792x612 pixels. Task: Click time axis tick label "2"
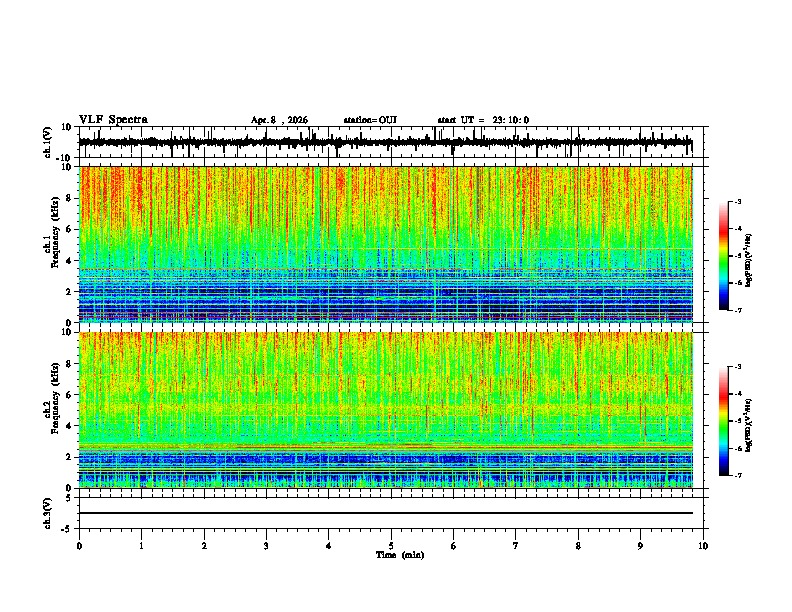204,546
